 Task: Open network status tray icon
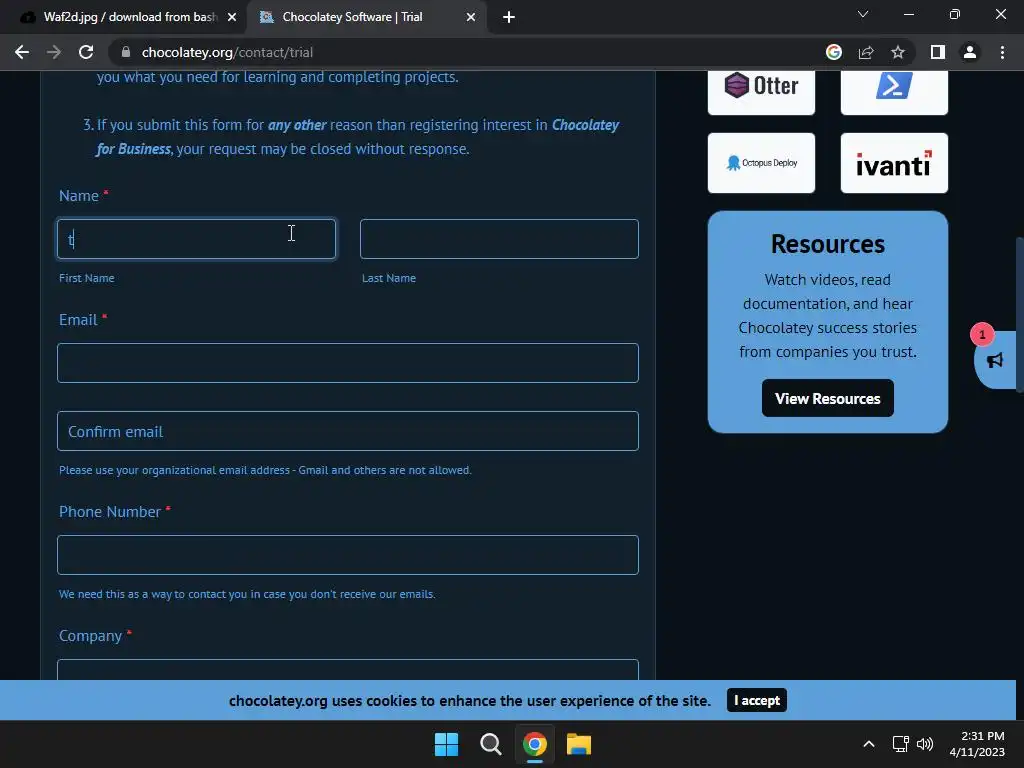[x=901, y=744]
